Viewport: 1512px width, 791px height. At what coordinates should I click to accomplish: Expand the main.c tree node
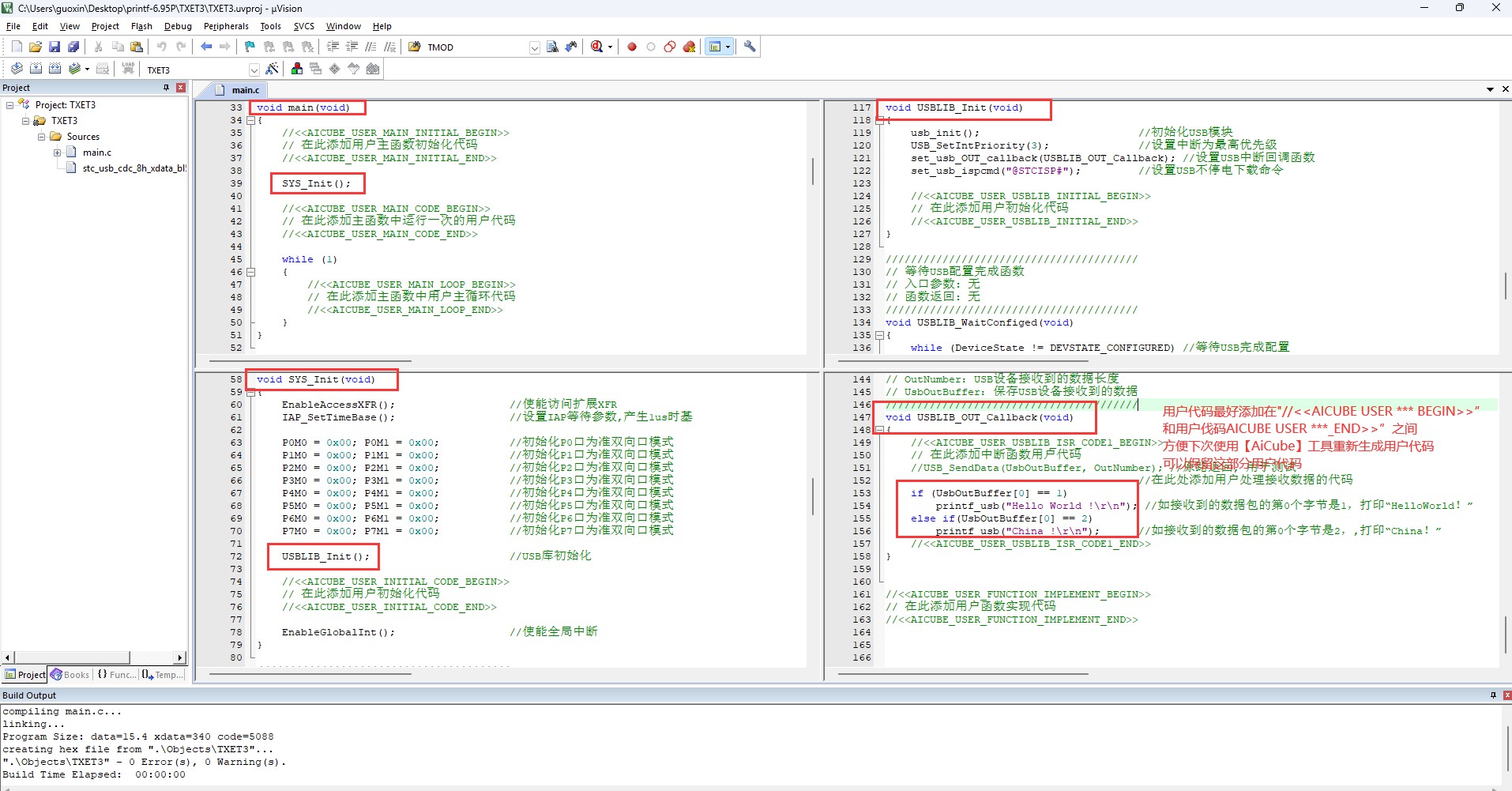pyautogui.click(x=57, y=153)
